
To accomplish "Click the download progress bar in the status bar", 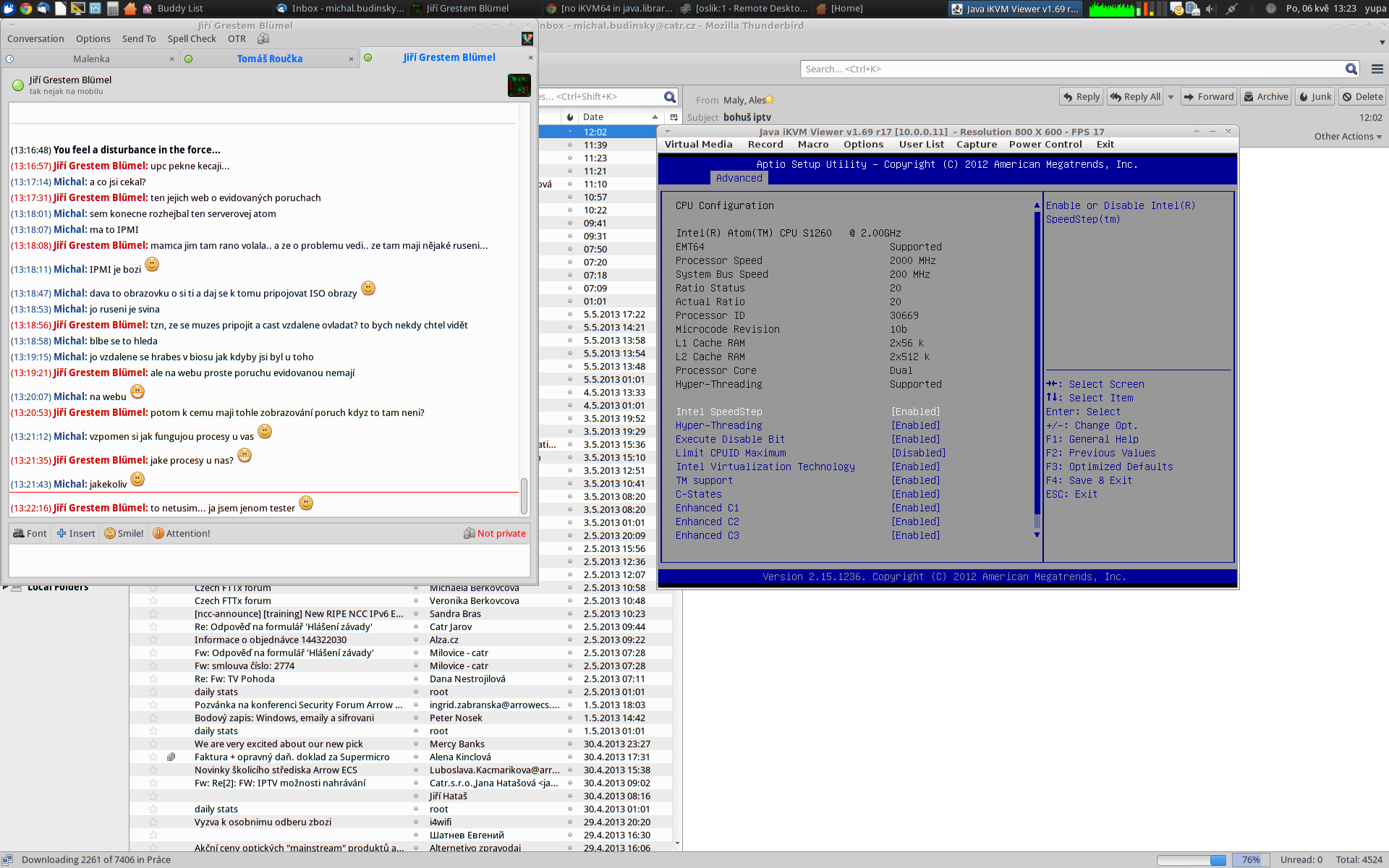I will (x=1192, y=859).
